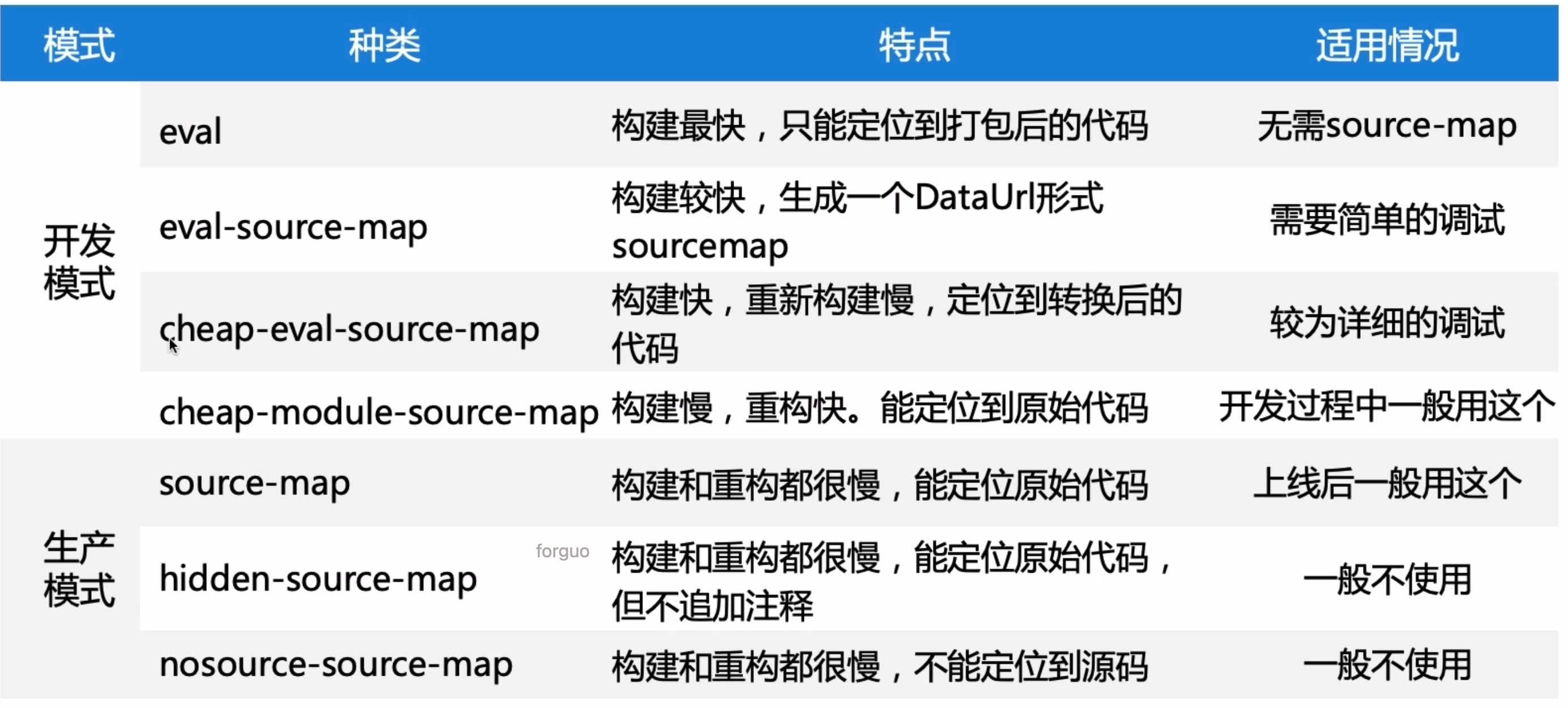The image size is (1568, 708).
Task: Click the 模式 column header
Action: 79,45
